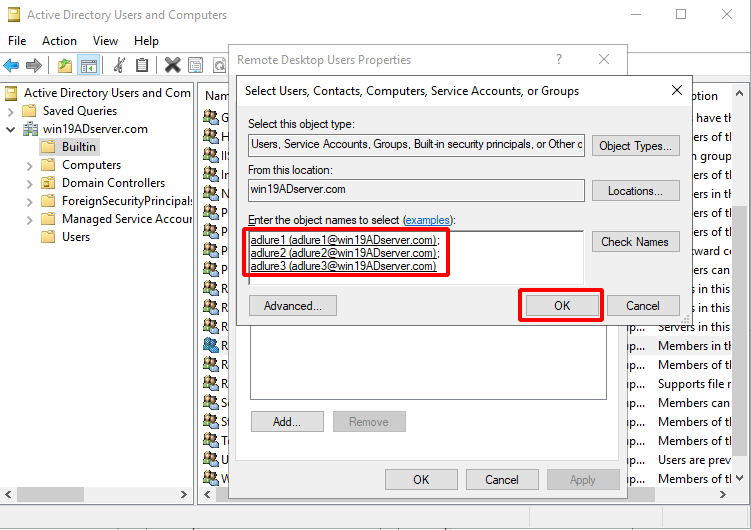
Task: Click the Users folder icon in tree
Action: coord(48,237)
